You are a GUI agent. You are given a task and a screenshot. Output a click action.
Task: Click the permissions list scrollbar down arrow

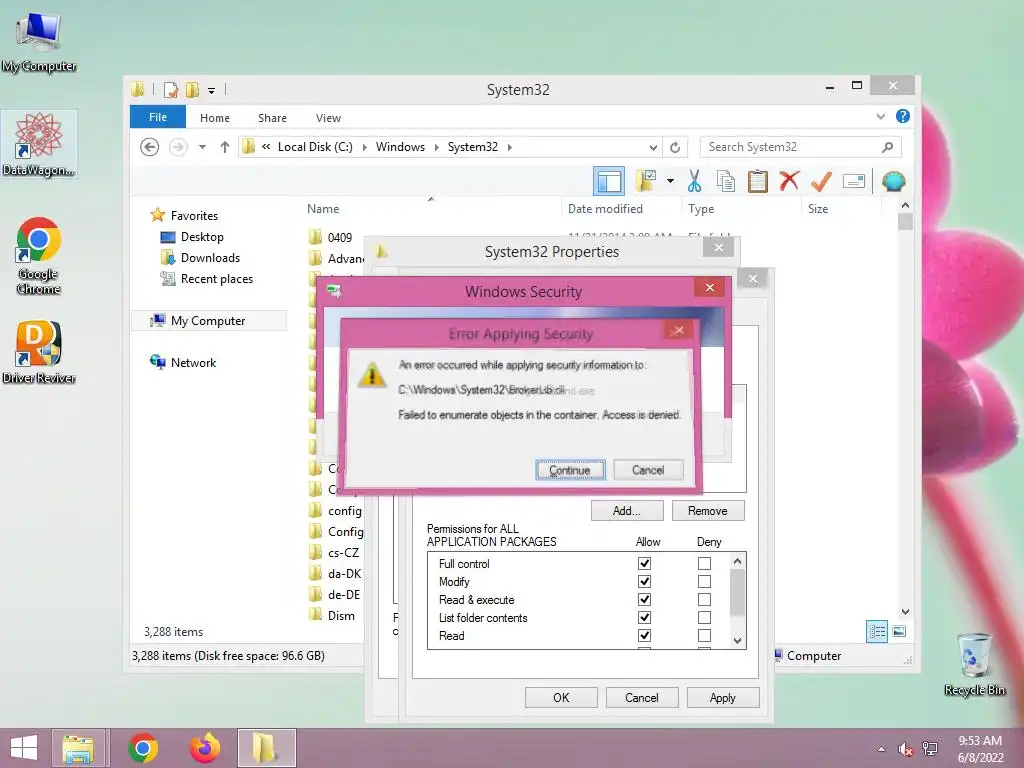pyautogui.click(x=737, y=641)
